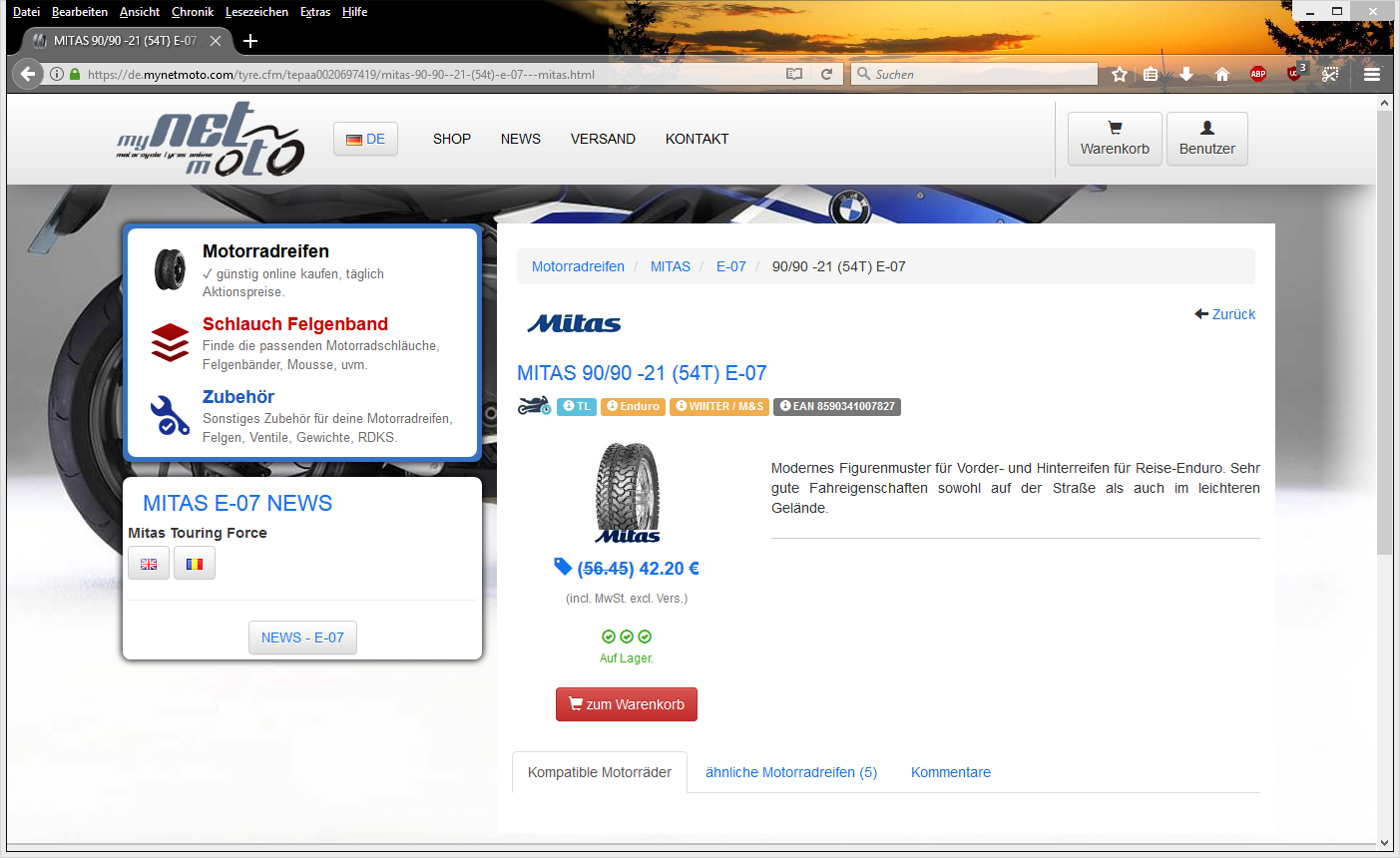Open the Schlauch Felgenband sidebar heading
Viewport: 1400px width, 858px height.
pos(295,324)
